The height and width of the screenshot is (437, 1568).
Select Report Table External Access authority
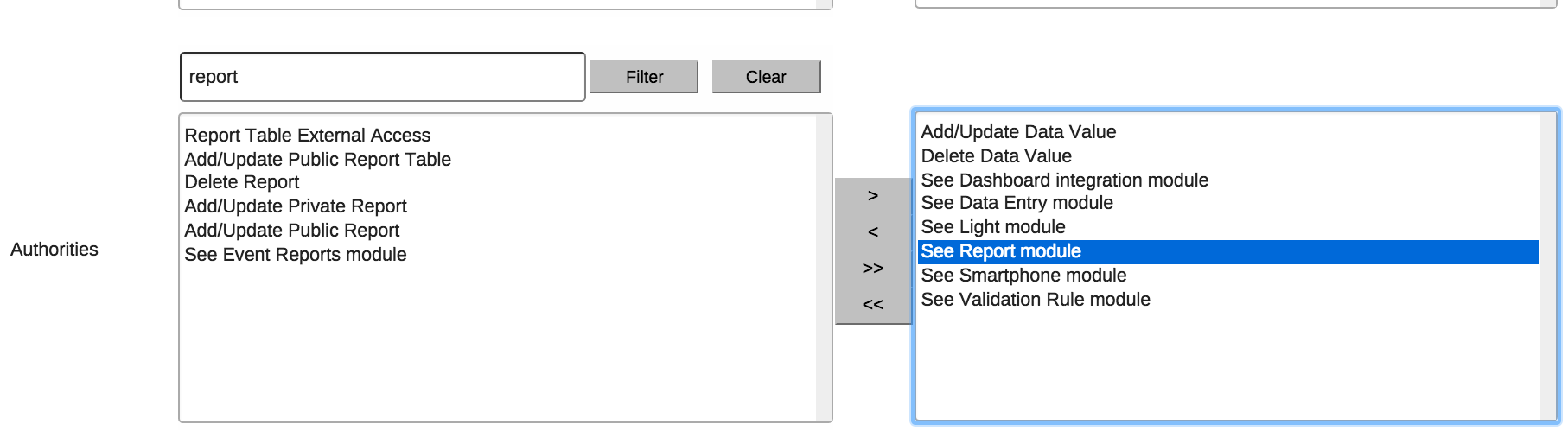(308, 136)
